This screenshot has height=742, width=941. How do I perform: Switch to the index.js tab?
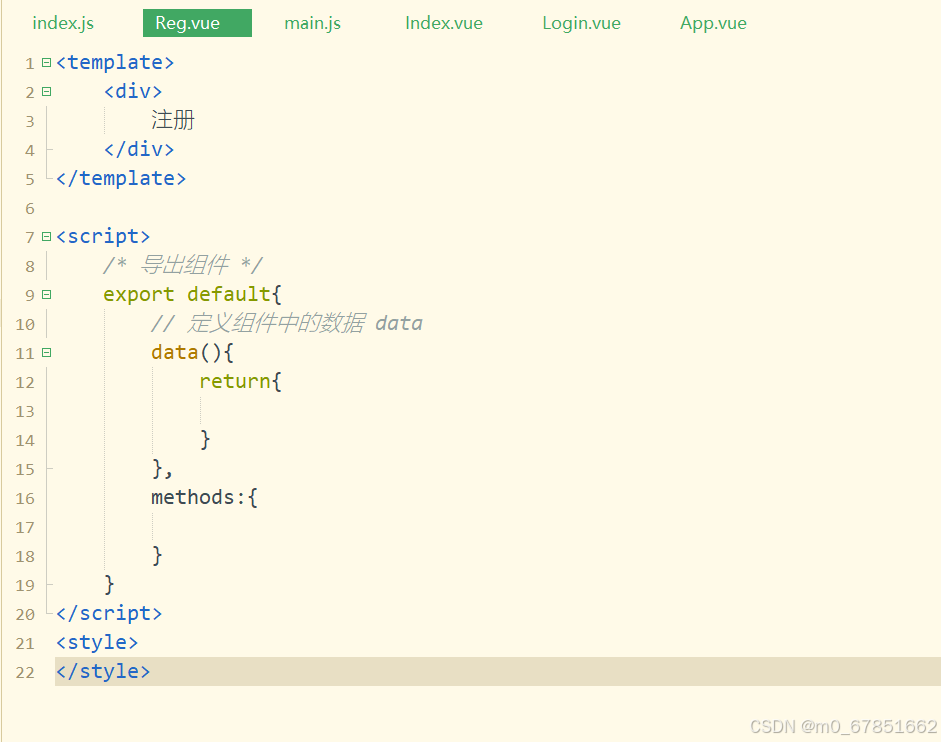click(63, 23)
